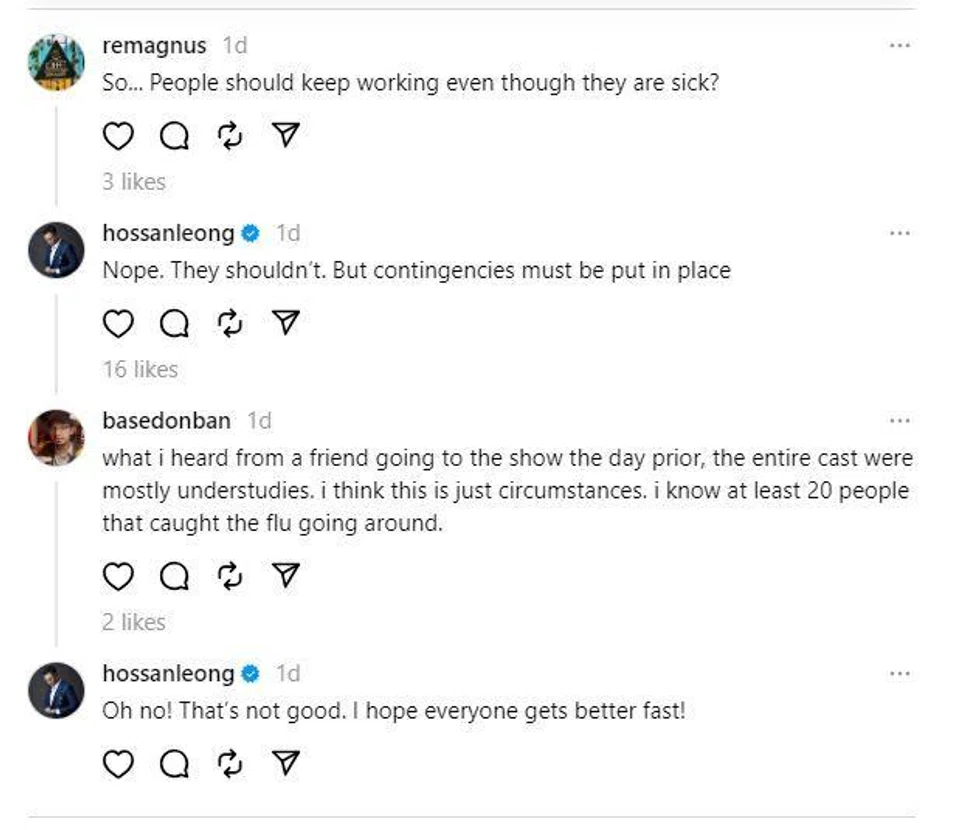Reply to basedonban's comment
The image size is (960, 830).
(x=174, y=576)
